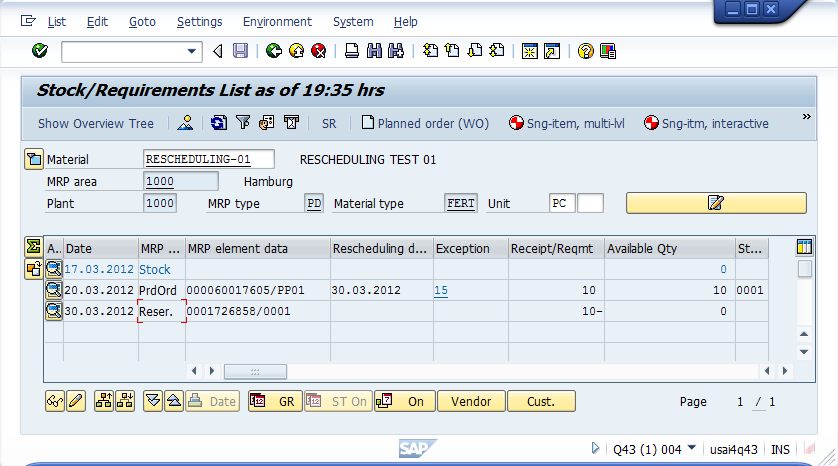Screen dimensions: 838x466
Task: Click the red Cancel icon in toolbar
Action: click(318, 51)
